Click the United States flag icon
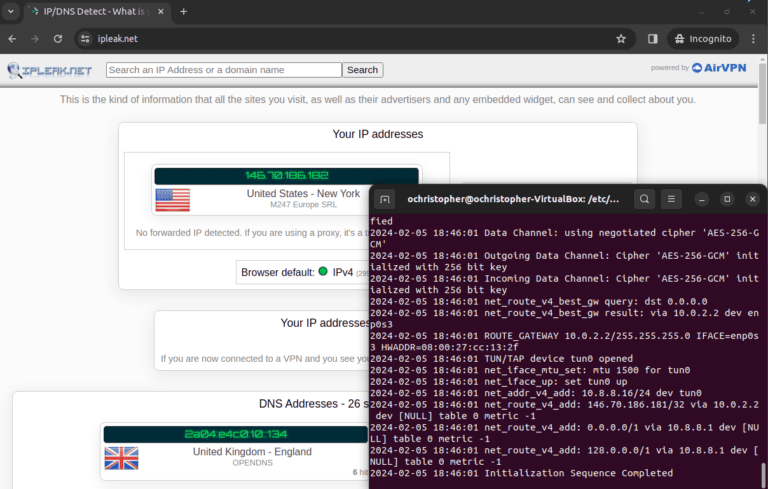Screen dimensions: 768x489 click(172, 199)
